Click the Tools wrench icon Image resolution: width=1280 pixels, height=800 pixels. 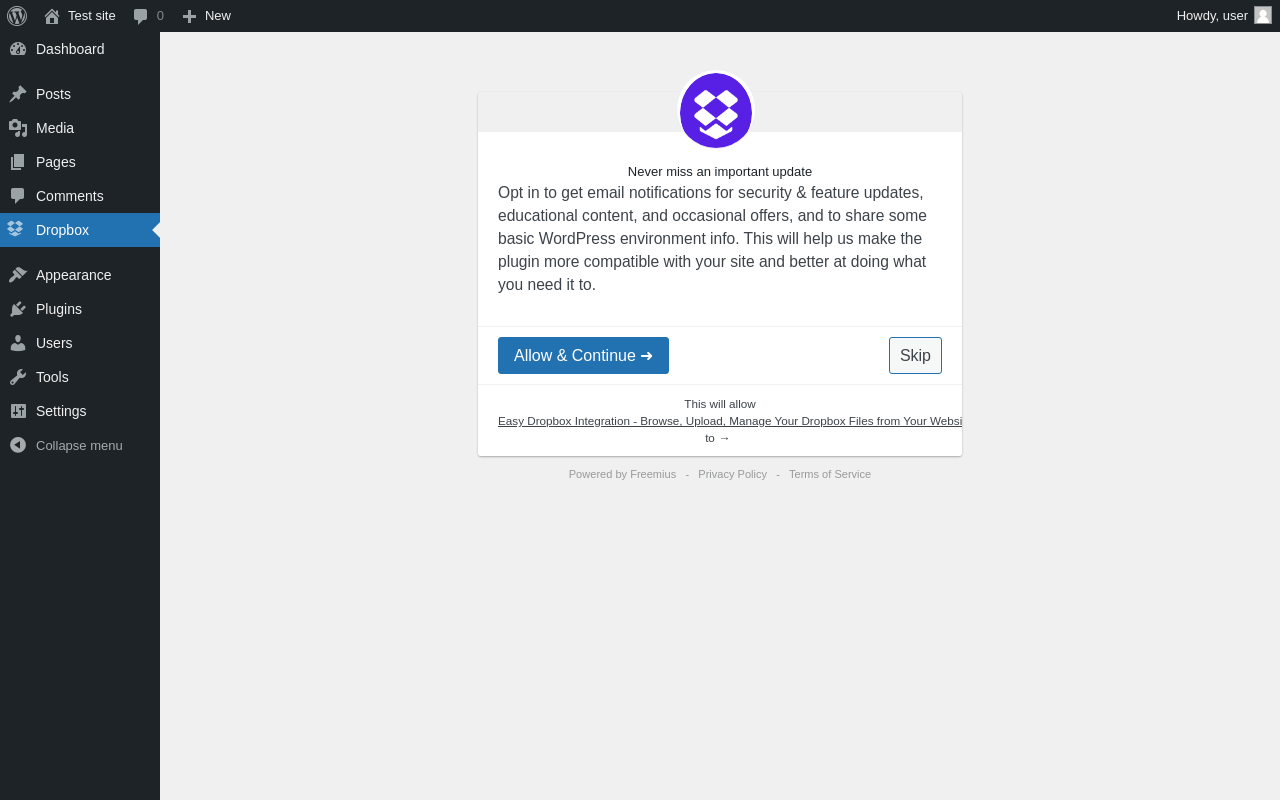pos(18,377)
